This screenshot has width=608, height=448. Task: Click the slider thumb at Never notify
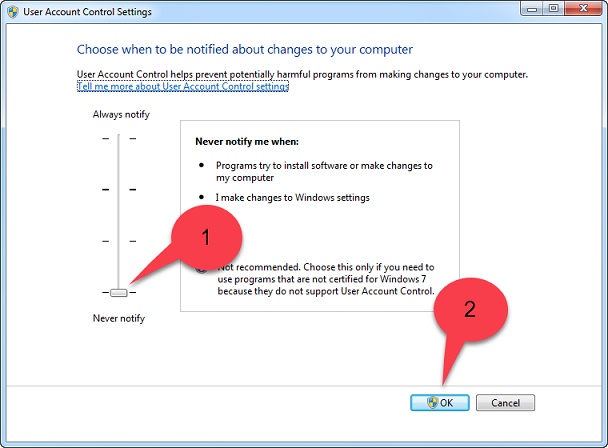[x=119, y=292]
